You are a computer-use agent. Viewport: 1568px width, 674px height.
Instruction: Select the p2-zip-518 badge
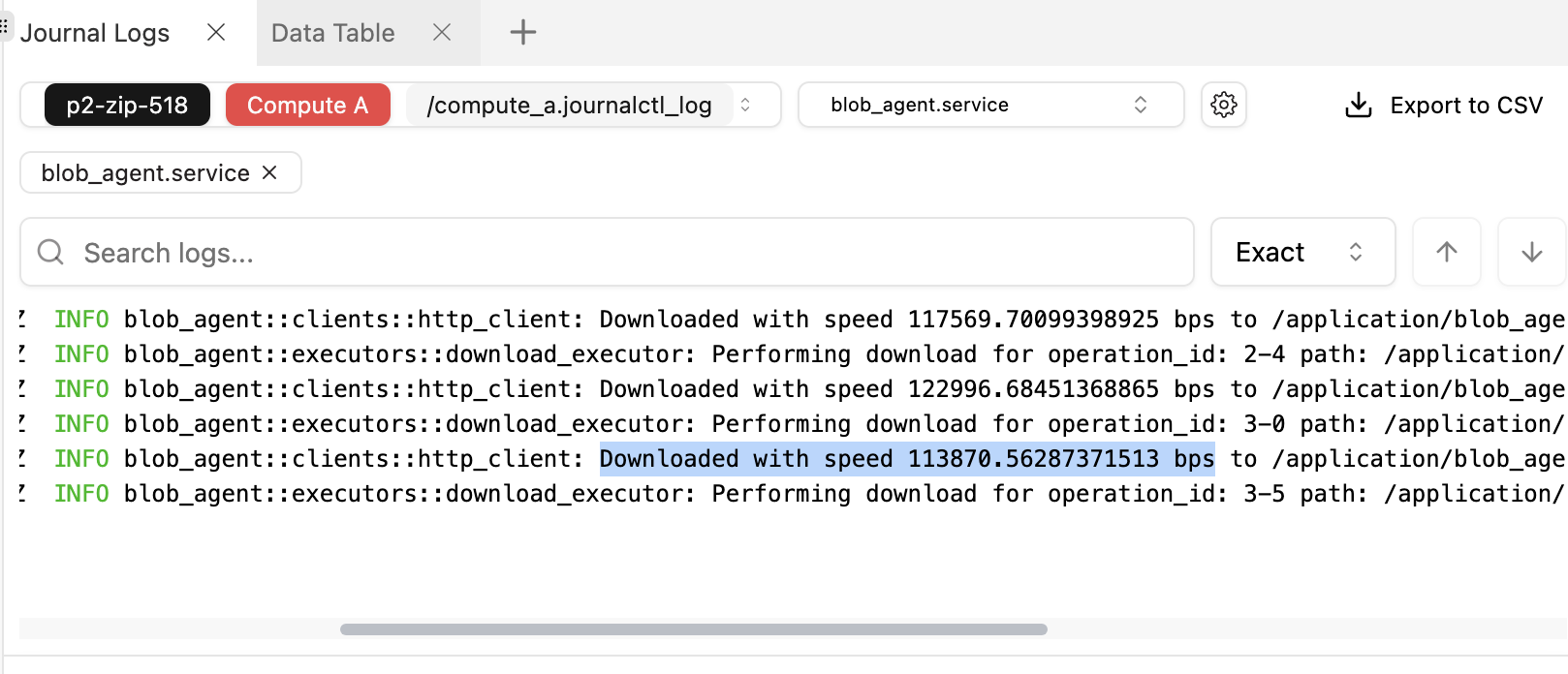pos(127,105)
